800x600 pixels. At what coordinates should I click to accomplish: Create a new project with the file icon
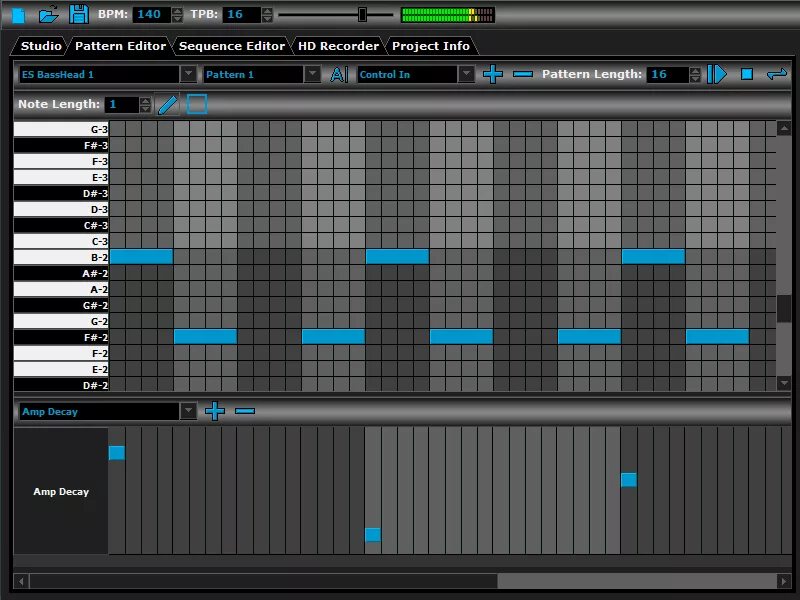tap(19, 15)
